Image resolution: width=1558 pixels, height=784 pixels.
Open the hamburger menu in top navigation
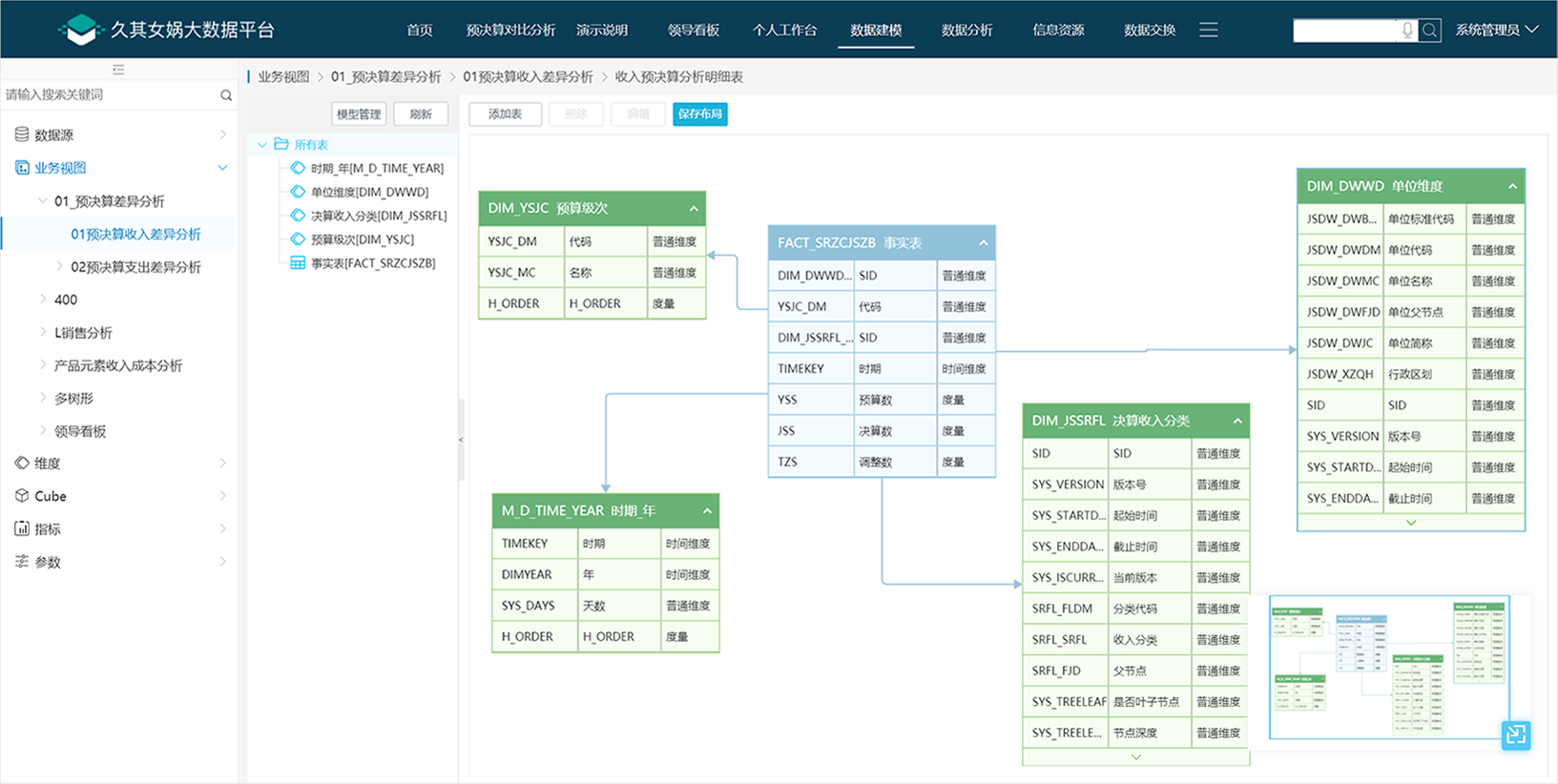point(1209,31)
